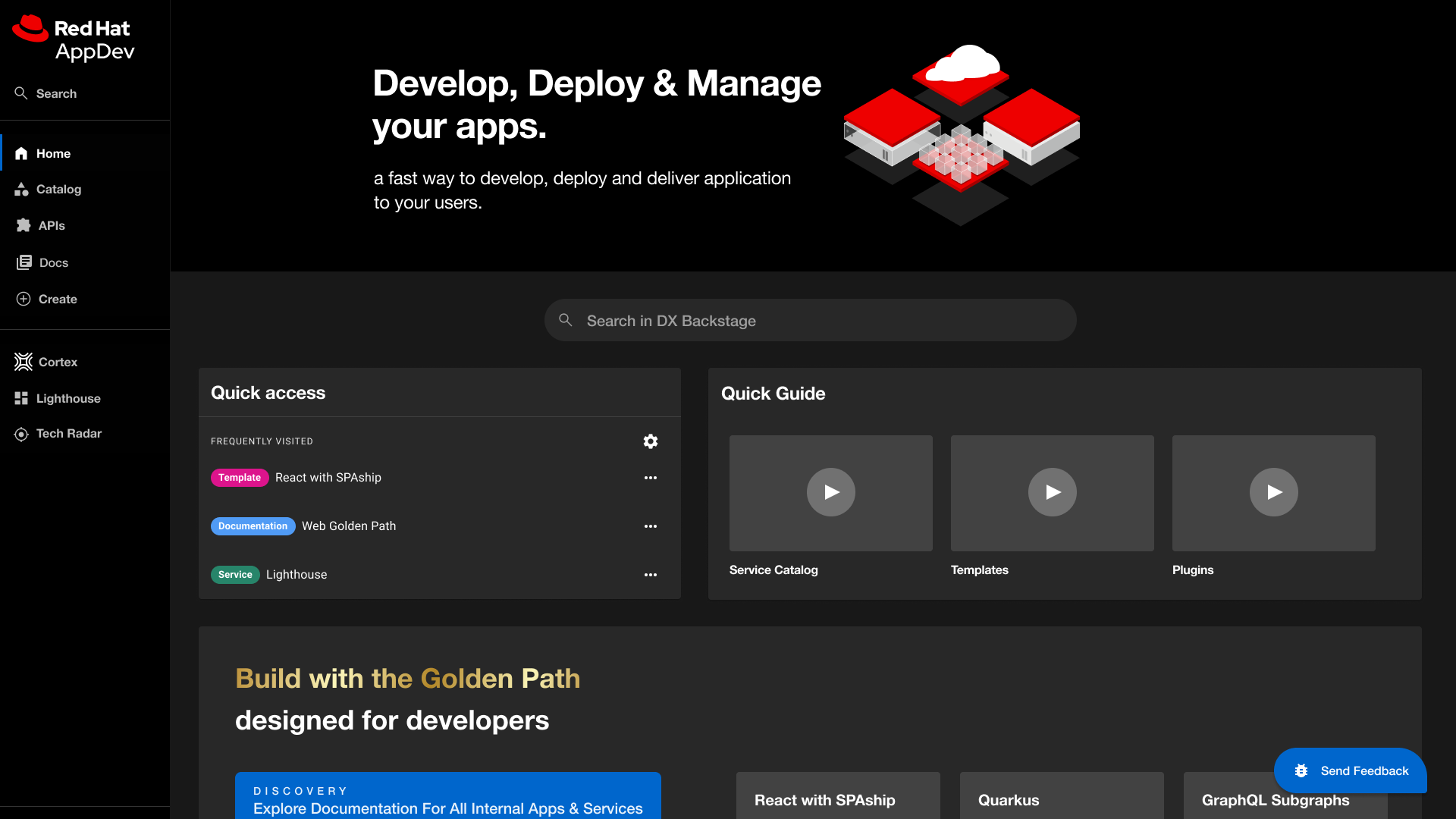Click the green Service tag
The height and width of the screenshot is (819, 1456).
pyautogui.click(x=235, y=575)
